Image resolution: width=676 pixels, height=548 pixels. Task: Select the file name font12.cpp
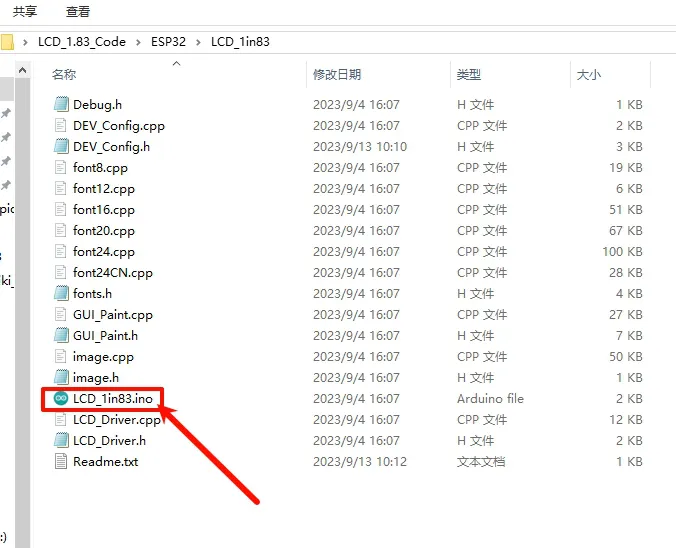coord(104,189)
